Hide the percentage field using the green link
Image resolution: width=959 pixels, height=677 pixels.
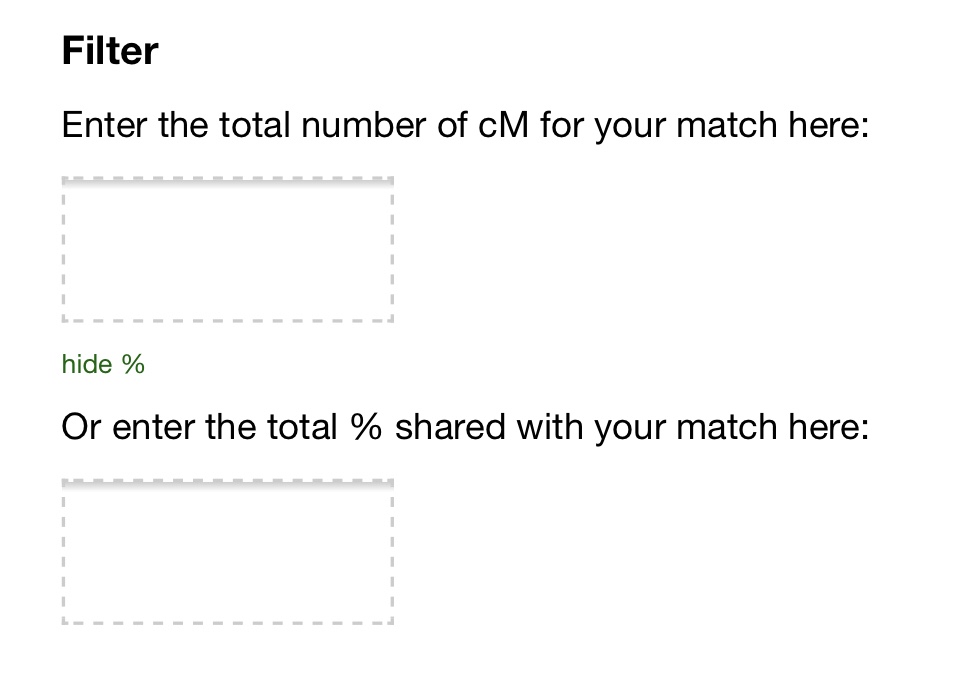click(103, 365)
